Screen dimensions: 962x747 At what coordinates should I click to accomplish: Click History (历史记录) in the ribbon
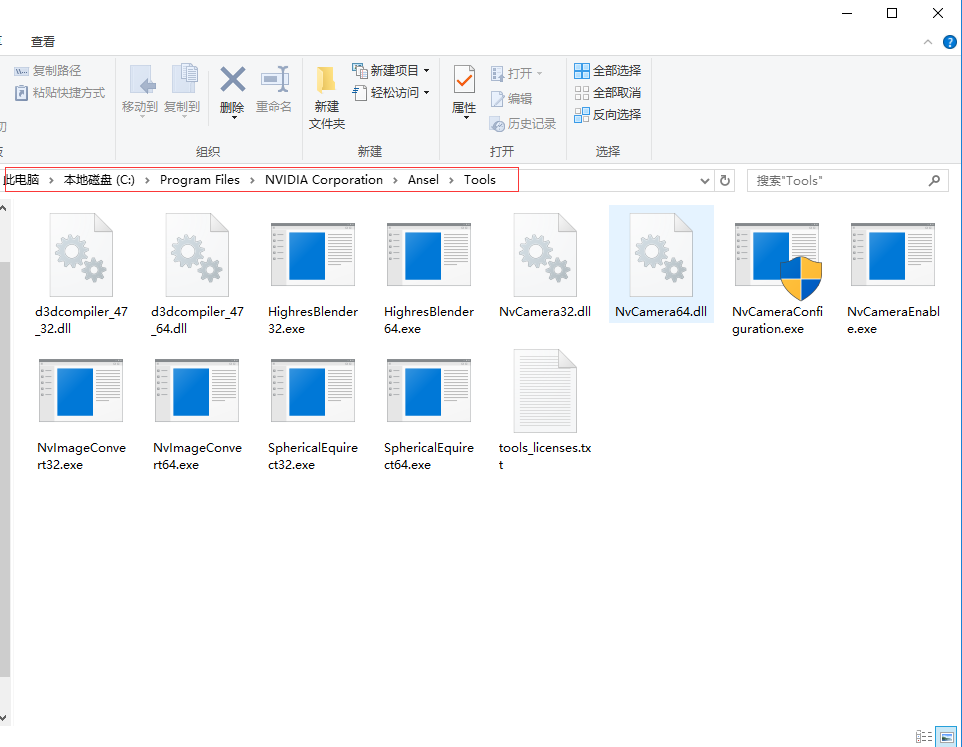[x=523, y=124]
